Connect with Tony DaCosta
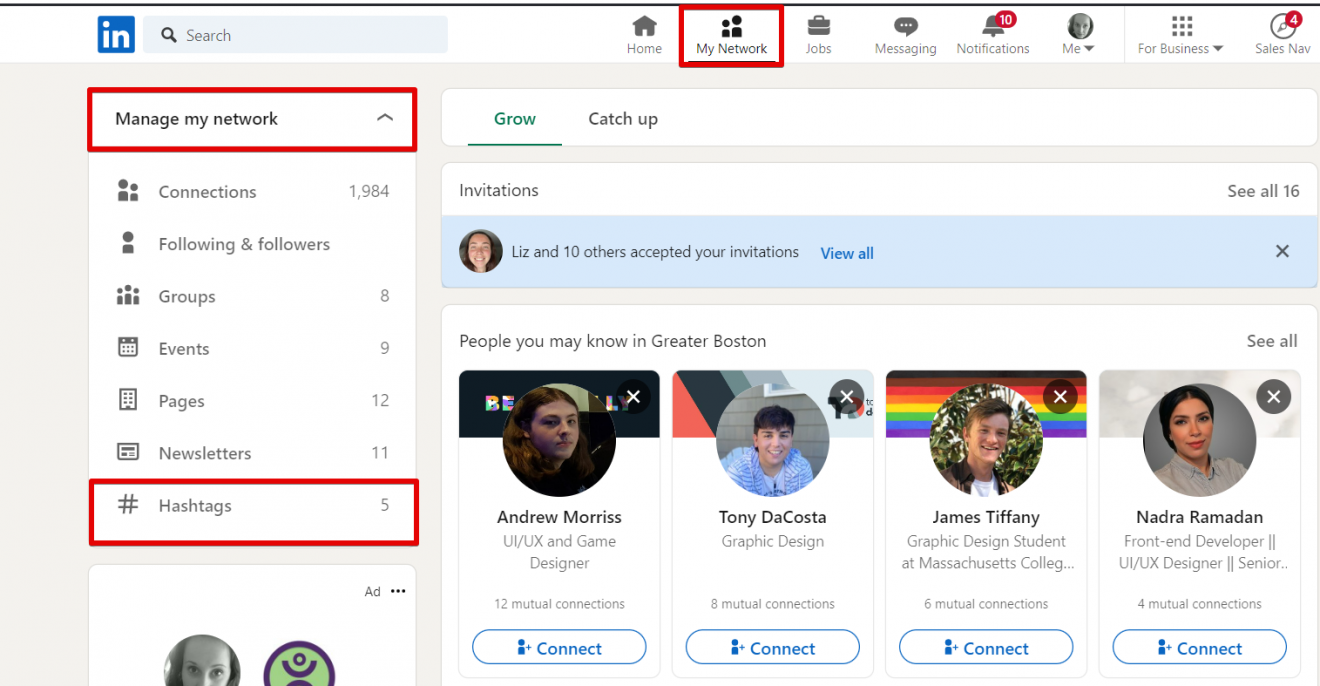This screenshot has width=1320, height=686. (x=772, y=647)
